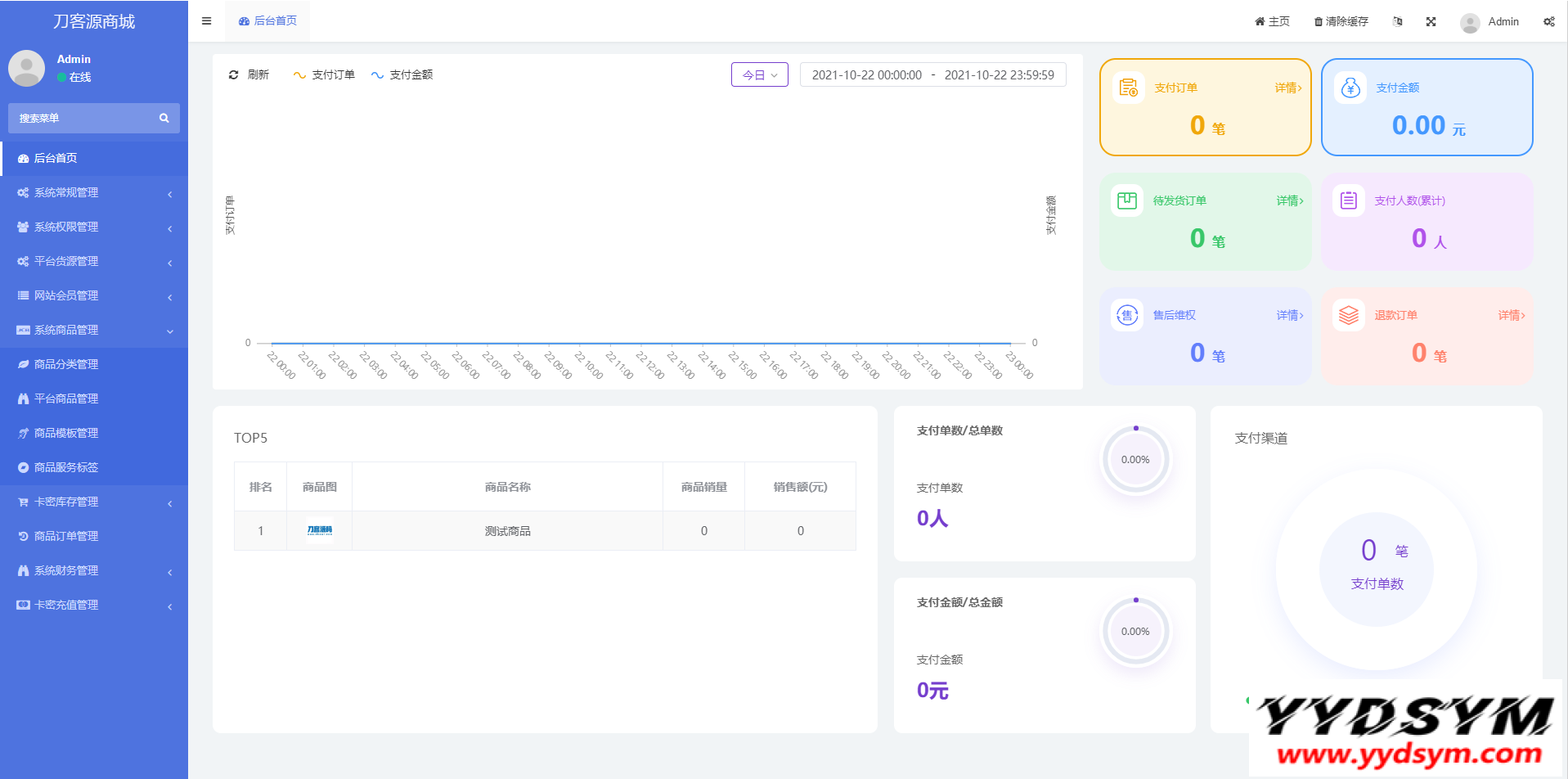The height and width of the screenshot is (779, 1568).
Task: Collapse the 系统商品管理 sidebar menu
Action: click(x=94, y=331)
